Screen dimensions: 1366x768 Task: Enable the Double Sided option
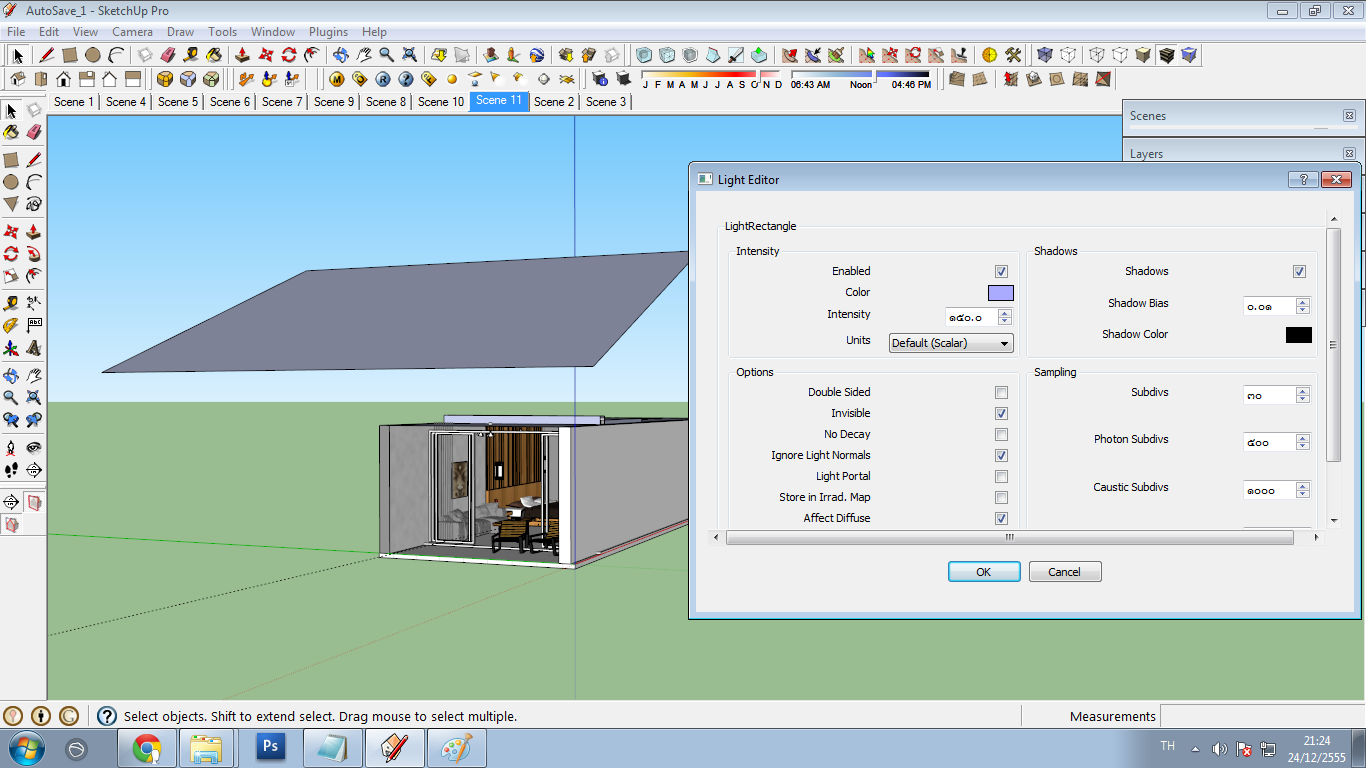pos(1001,393)
